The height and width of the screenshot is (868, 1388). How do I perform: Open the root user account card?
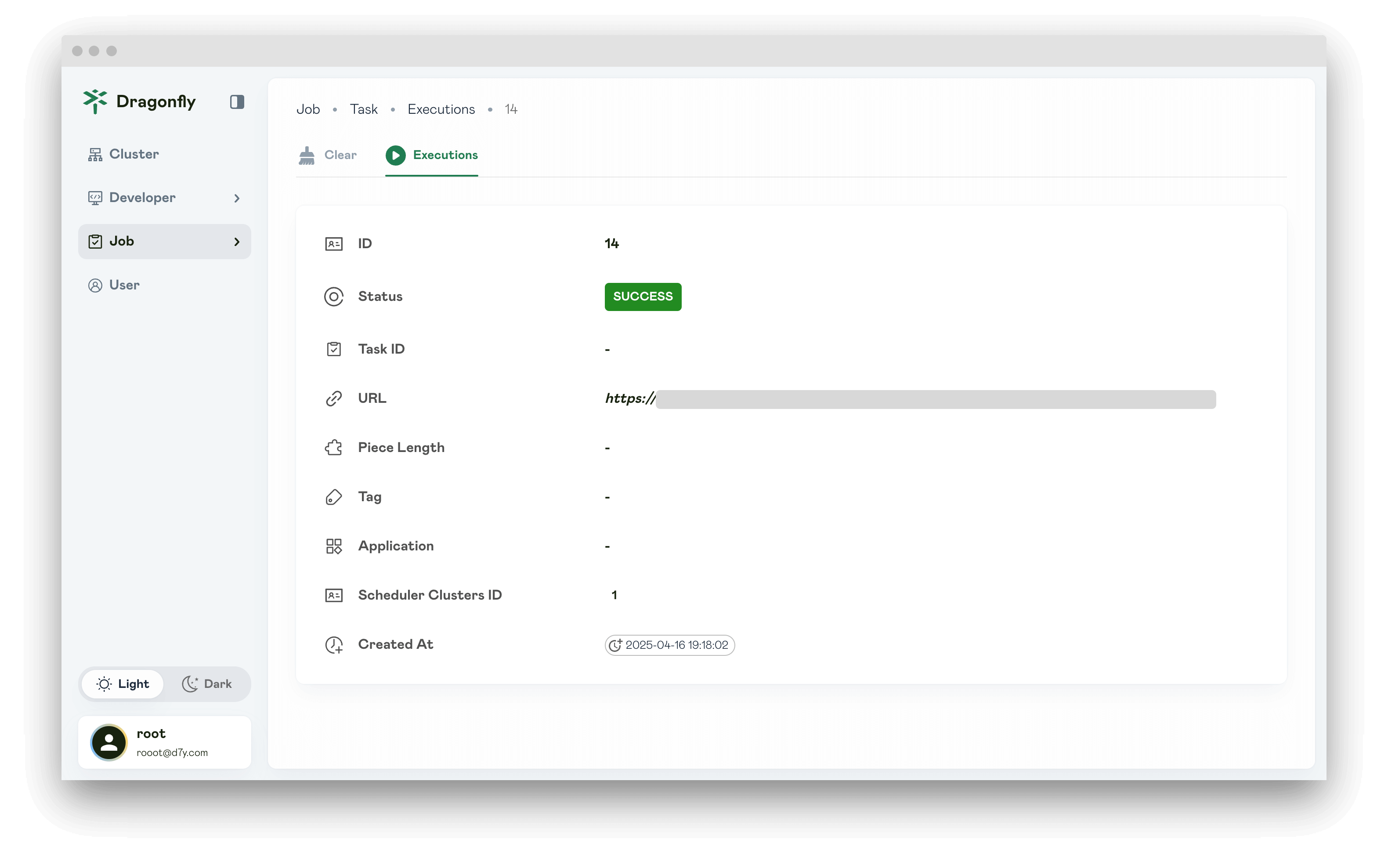pos(164,743)
